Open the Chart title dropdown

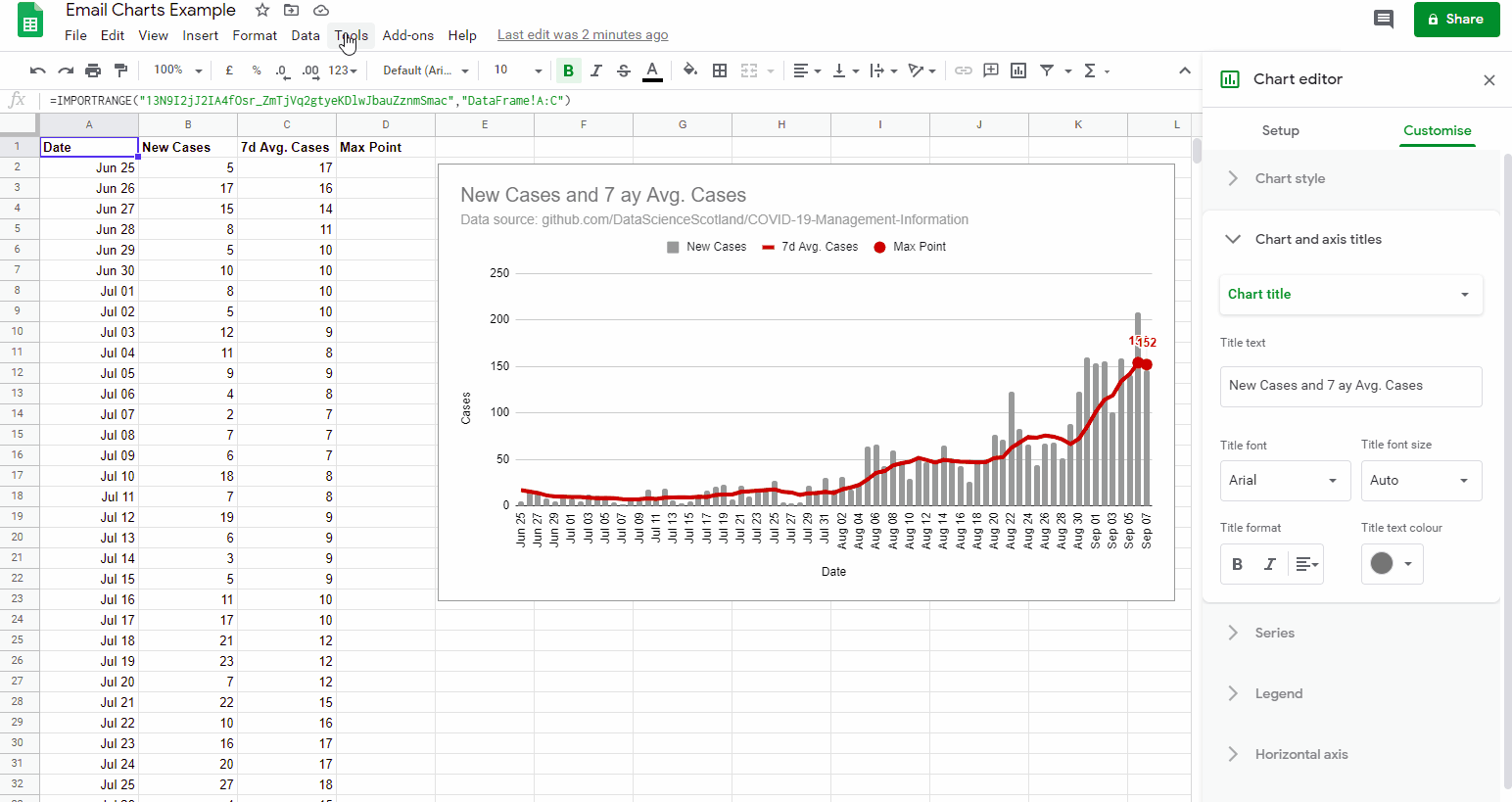pyautogui.click(x=1351, y=295)
